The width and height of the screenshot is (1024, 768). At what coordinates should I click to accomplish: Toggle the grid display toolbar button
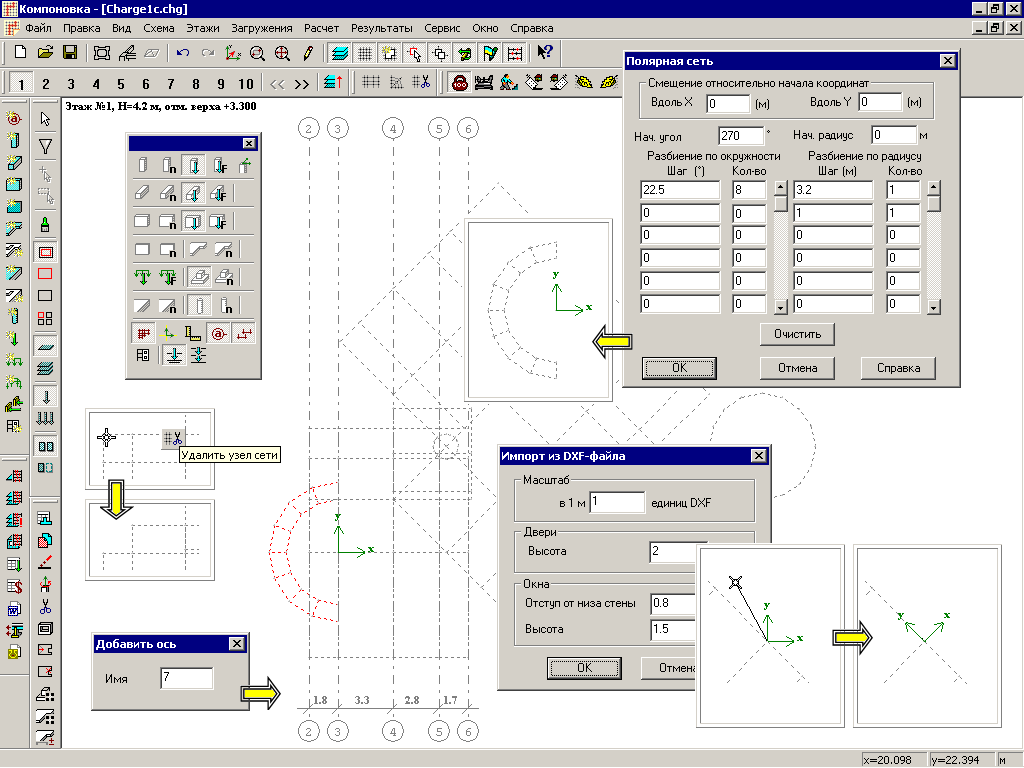(365, 52)
